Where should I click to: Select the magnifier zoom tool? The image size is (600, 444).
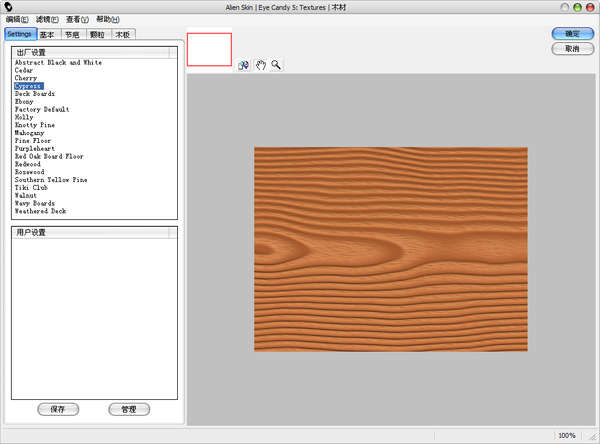pos(276,65)
